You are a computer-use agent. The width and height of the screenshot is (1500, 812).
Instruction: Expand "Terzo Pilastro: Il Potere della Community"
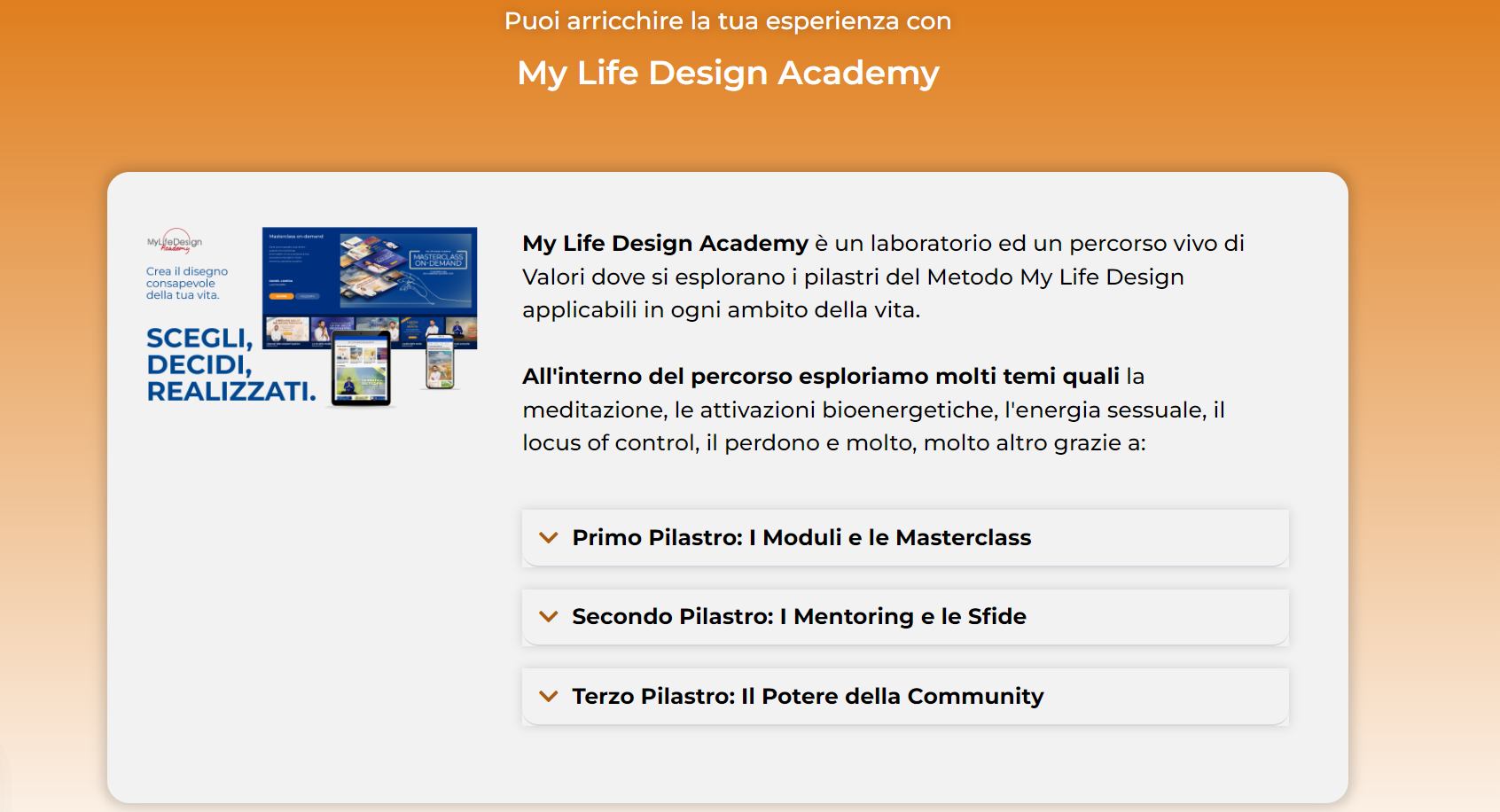pyautogui.click(x=905, y=696)
